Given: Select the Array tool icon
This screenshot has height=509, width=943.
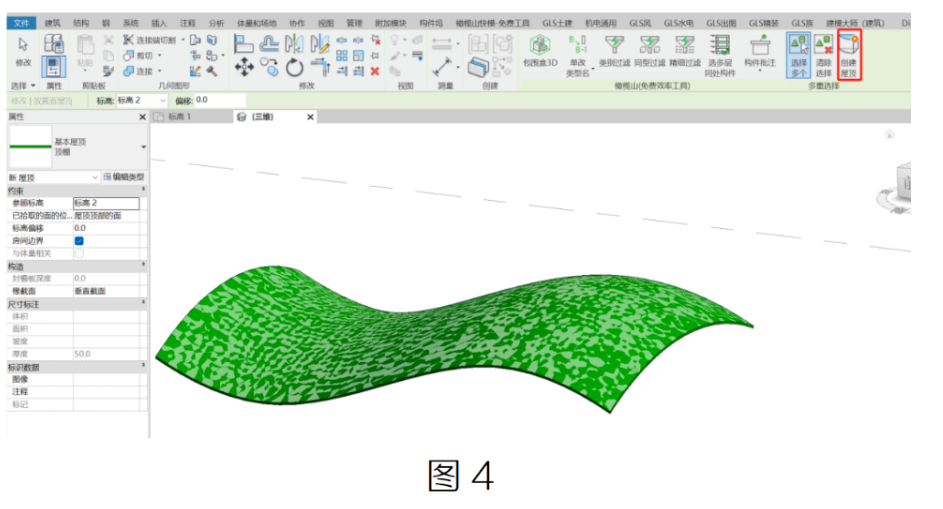Looking at the screenshot, I should [x=342, y=55].
